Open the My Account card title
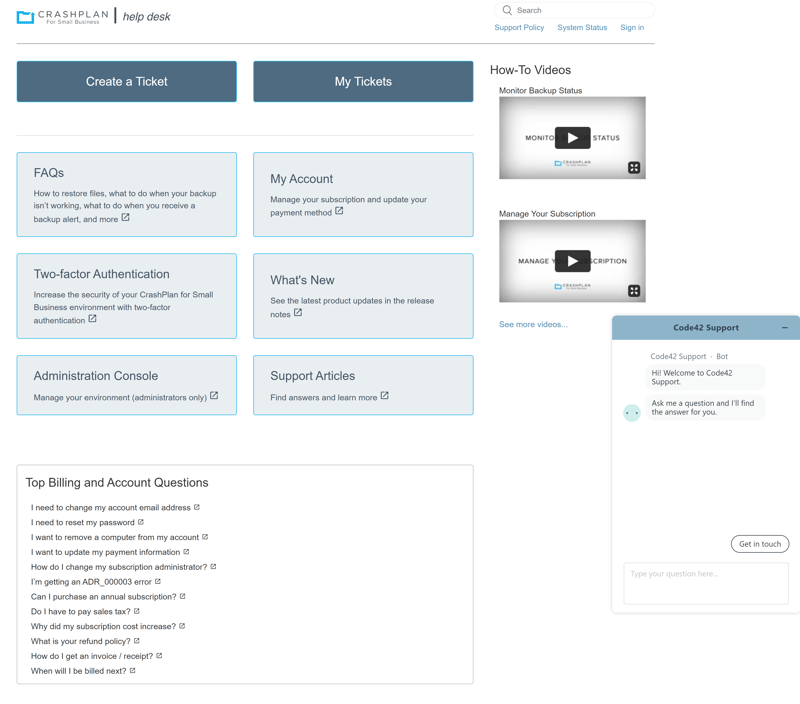This screenshot has height=704, width=800. pos(302,179)
